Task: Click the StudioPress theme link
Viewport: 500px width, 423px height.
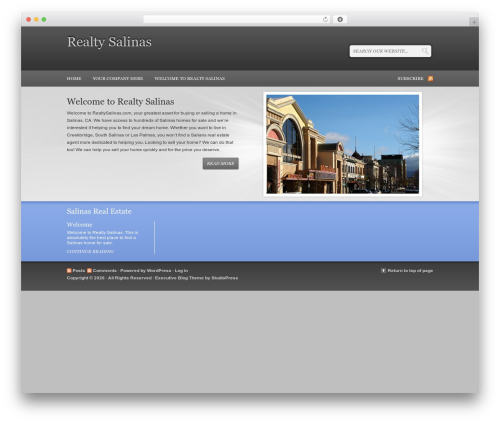Action: click(224, 278)
